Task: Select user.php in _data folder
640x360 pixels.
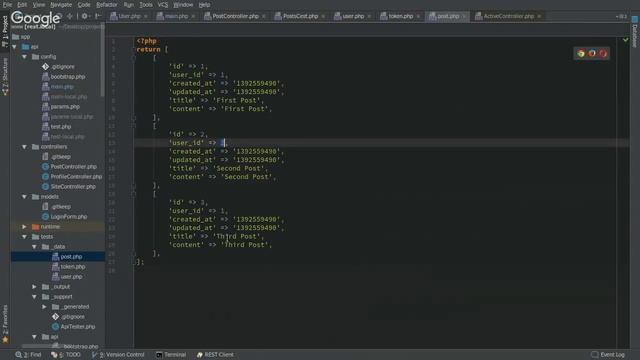Action: (x=67, y=277)
